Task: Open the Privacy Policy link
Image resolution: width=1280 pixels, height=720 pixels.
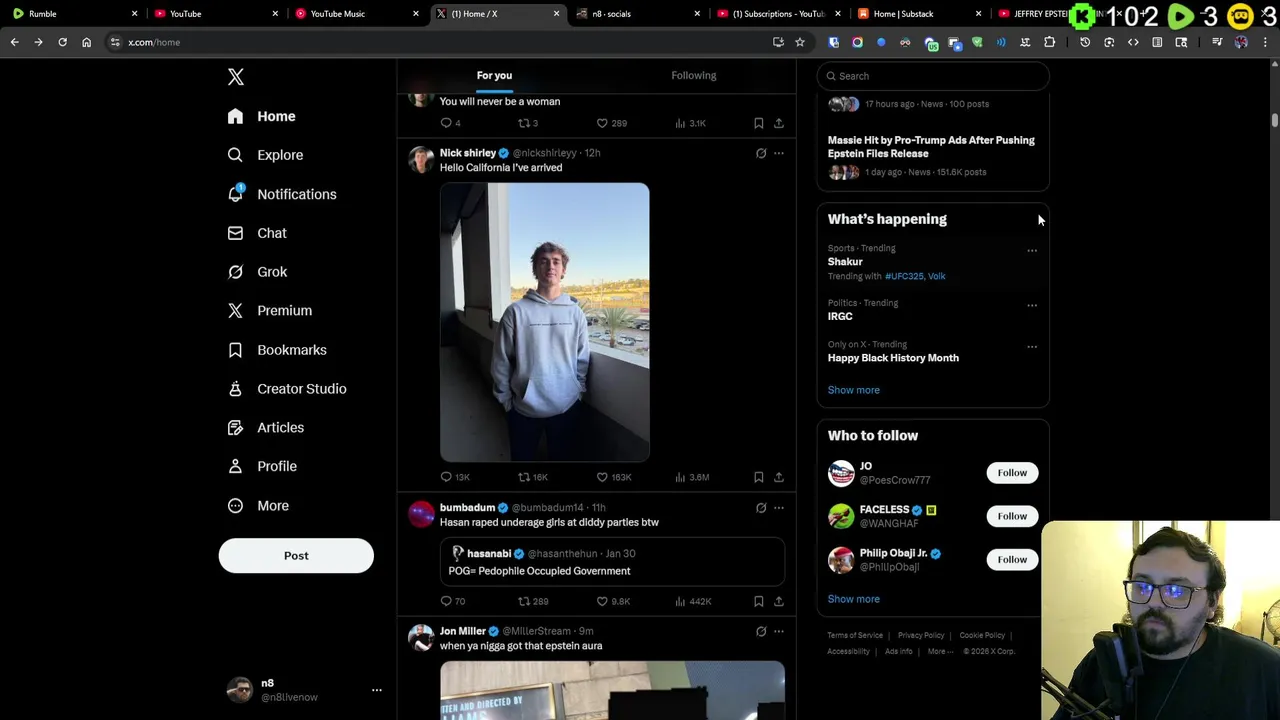Action: (x=921, y=636)
